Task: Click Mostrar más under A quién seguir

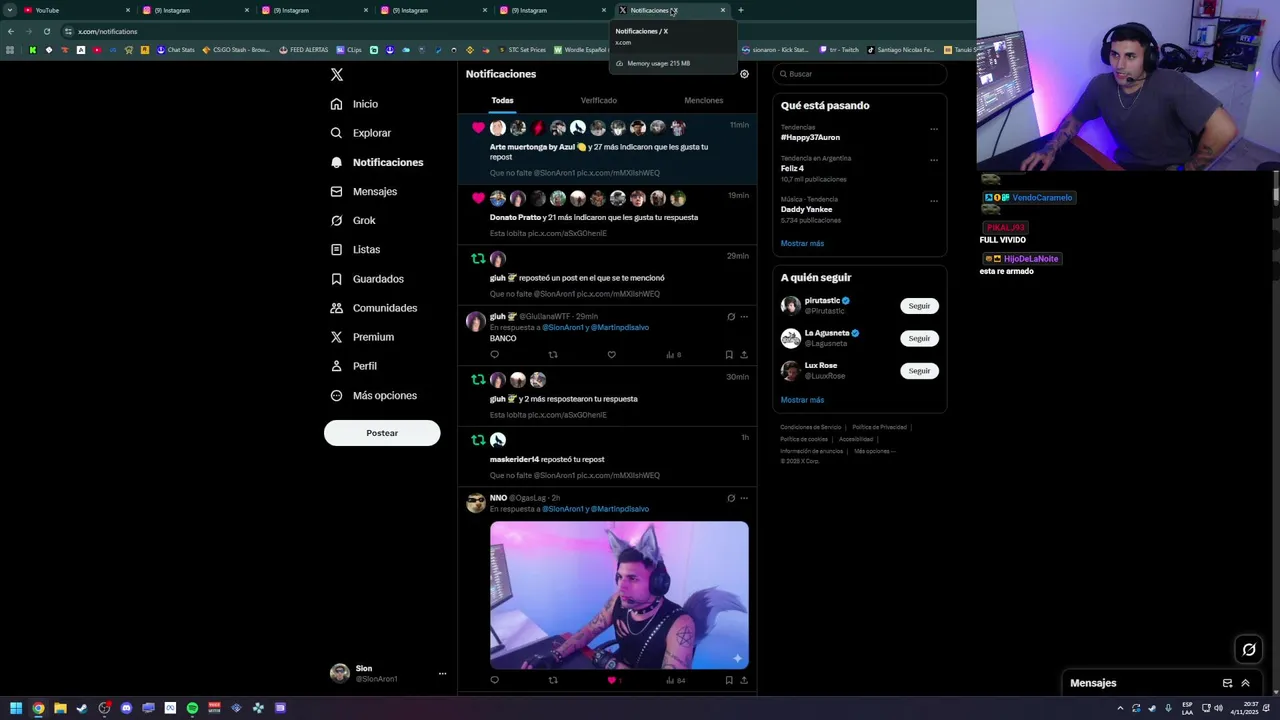Action: (x=802, y=400)
